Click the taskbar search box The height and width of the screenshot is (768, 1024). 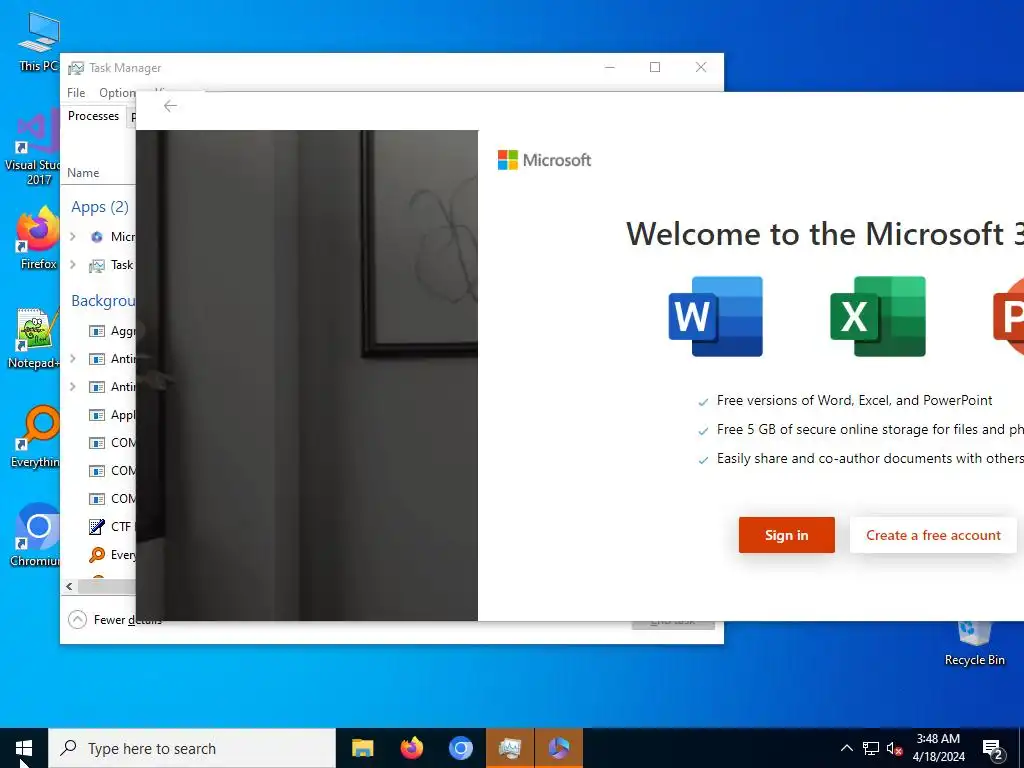(x=192, y=748)
